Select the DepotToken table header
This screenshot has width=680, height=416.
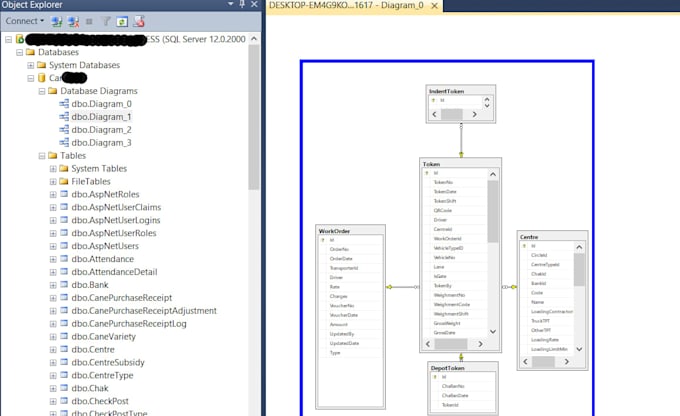coord(461,368)
